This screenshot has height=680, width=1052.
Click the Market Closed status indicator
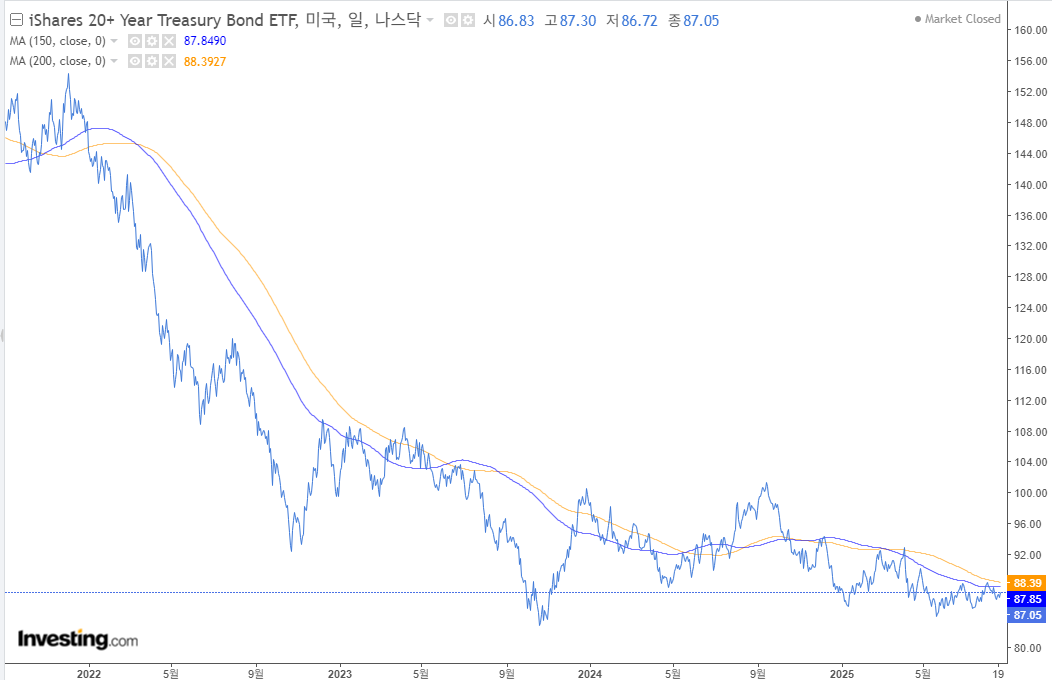coord(957,19)
